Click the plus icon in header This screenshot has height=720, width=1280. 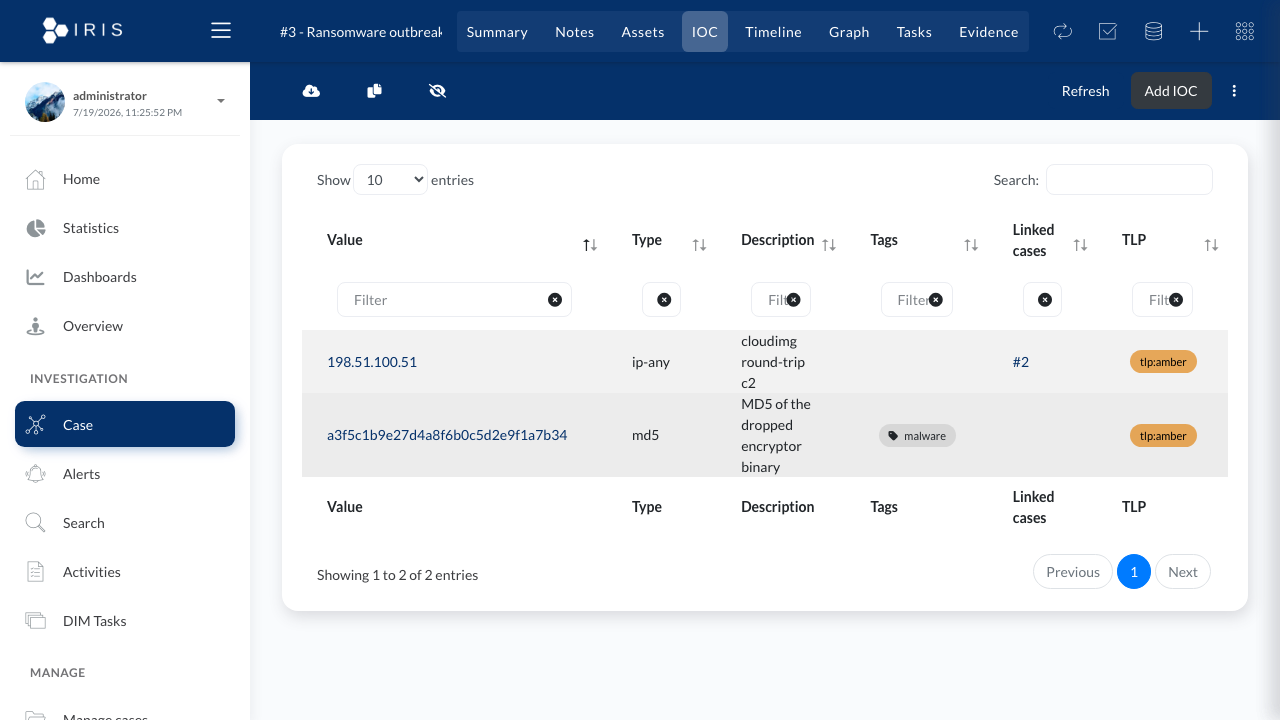[x=1199, y=31]
